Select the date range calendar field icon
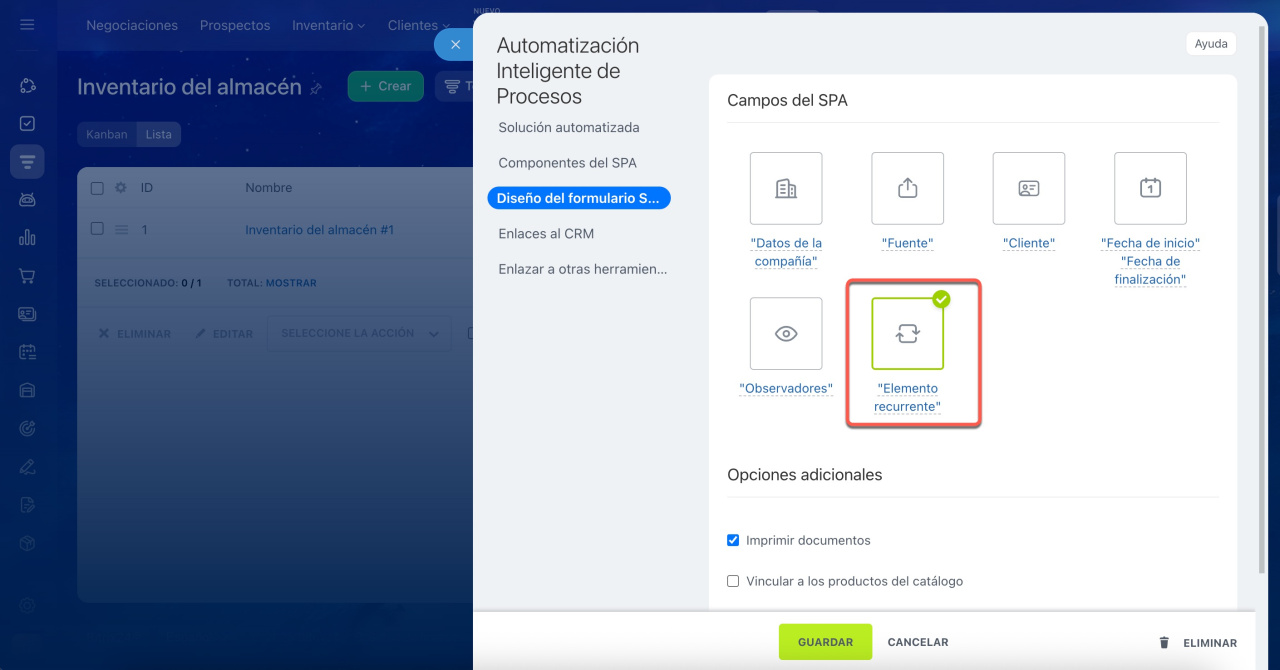The image size is (1280, 670). click(x=1150, y=188)
